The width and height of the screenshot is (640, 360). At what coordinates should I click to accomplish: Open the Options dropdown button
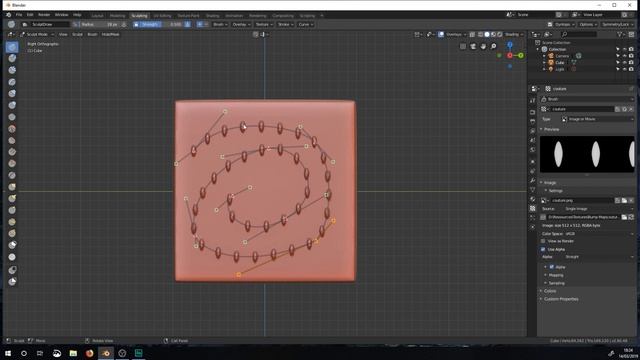[588, 24]
